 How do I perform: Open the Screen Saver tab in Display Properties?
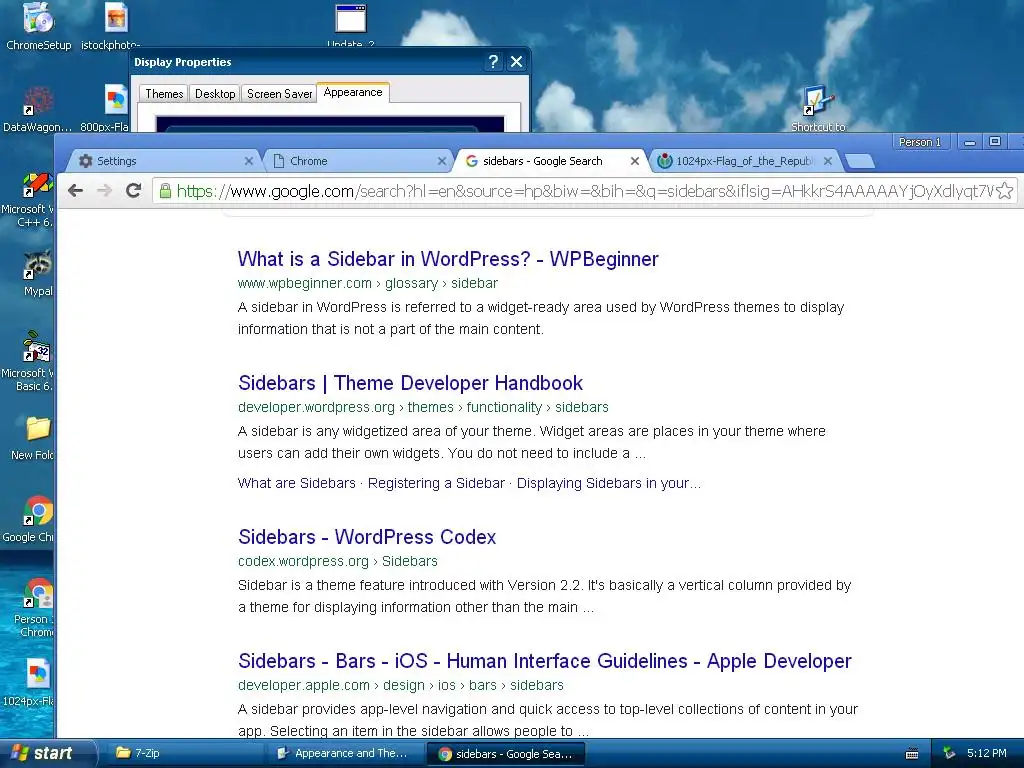(x=279, y=93)
